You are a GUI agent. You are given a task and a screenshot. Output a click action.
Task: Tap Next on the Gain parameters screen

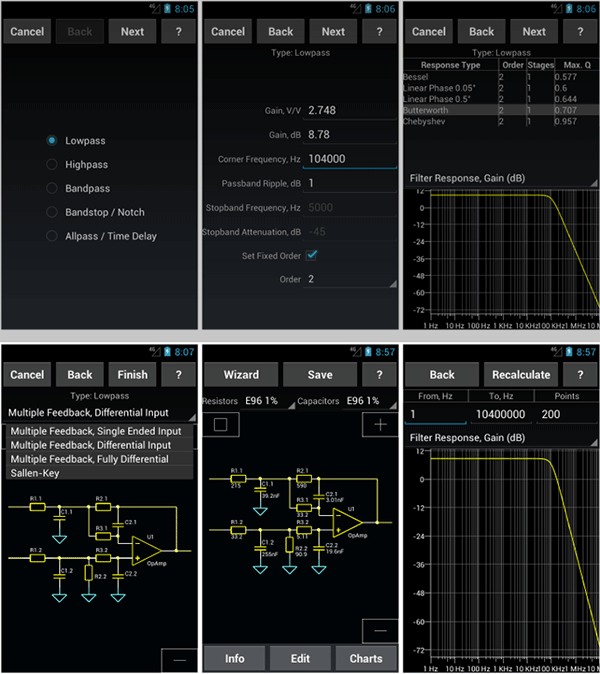333,31
